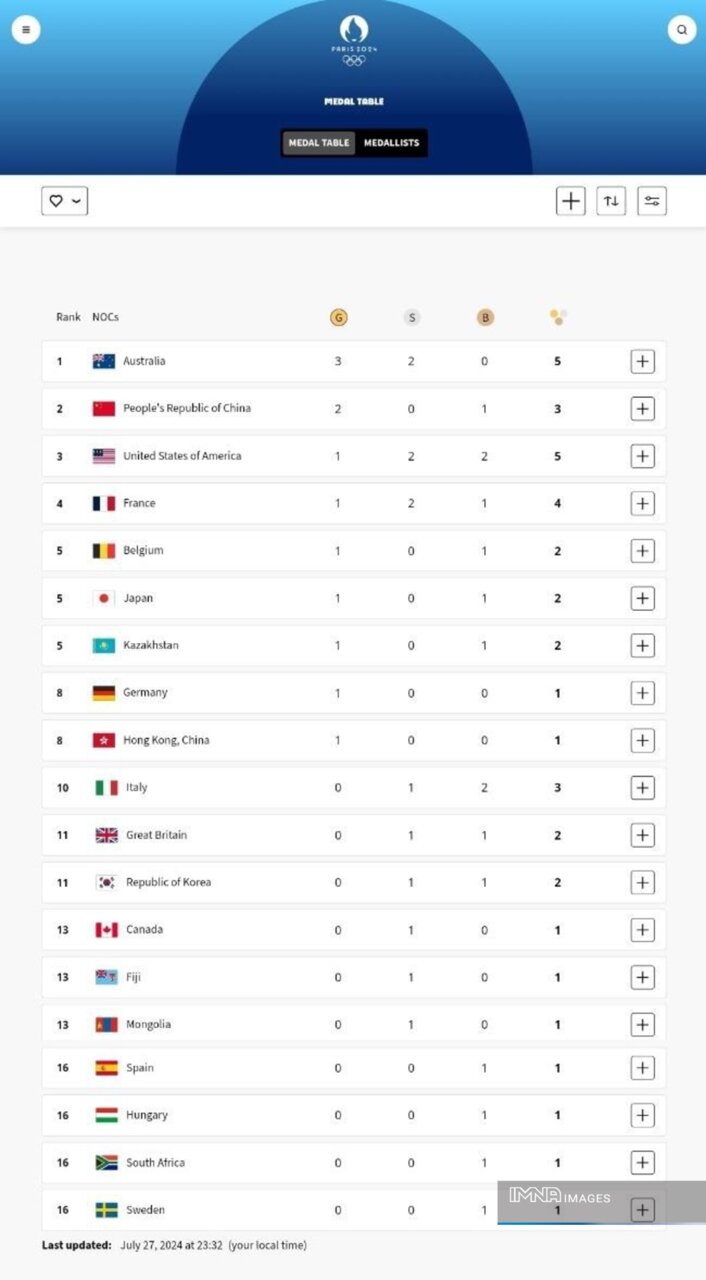Sort by silver medal column icon
706x1280 pixels.
point(411,317)
